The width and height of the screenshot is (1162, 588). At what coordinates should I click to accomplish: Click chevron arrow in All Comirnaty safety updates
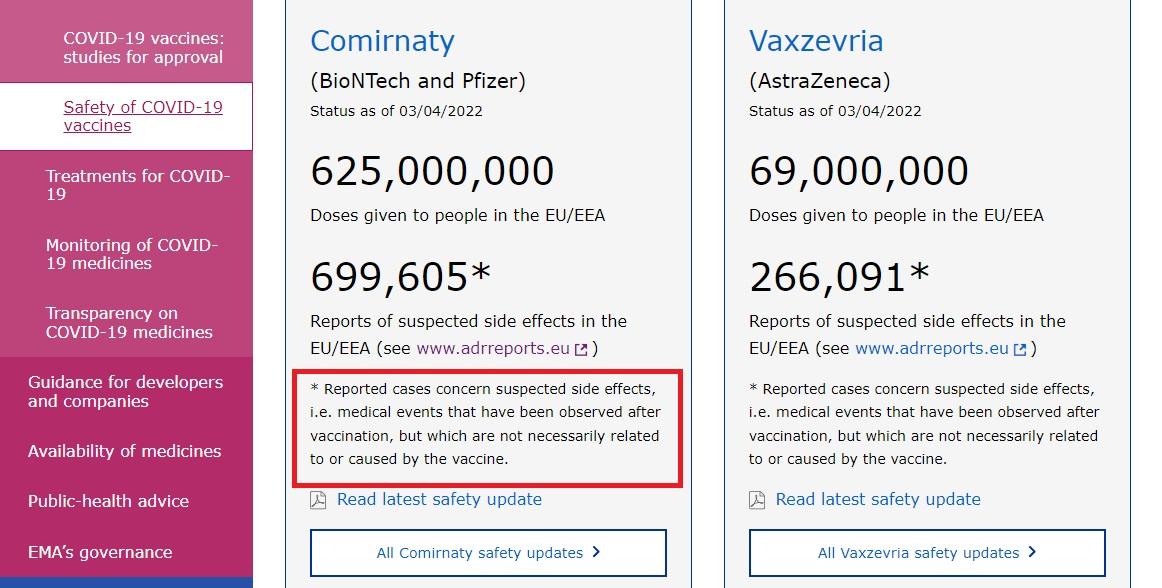click(x=596, y=552)
